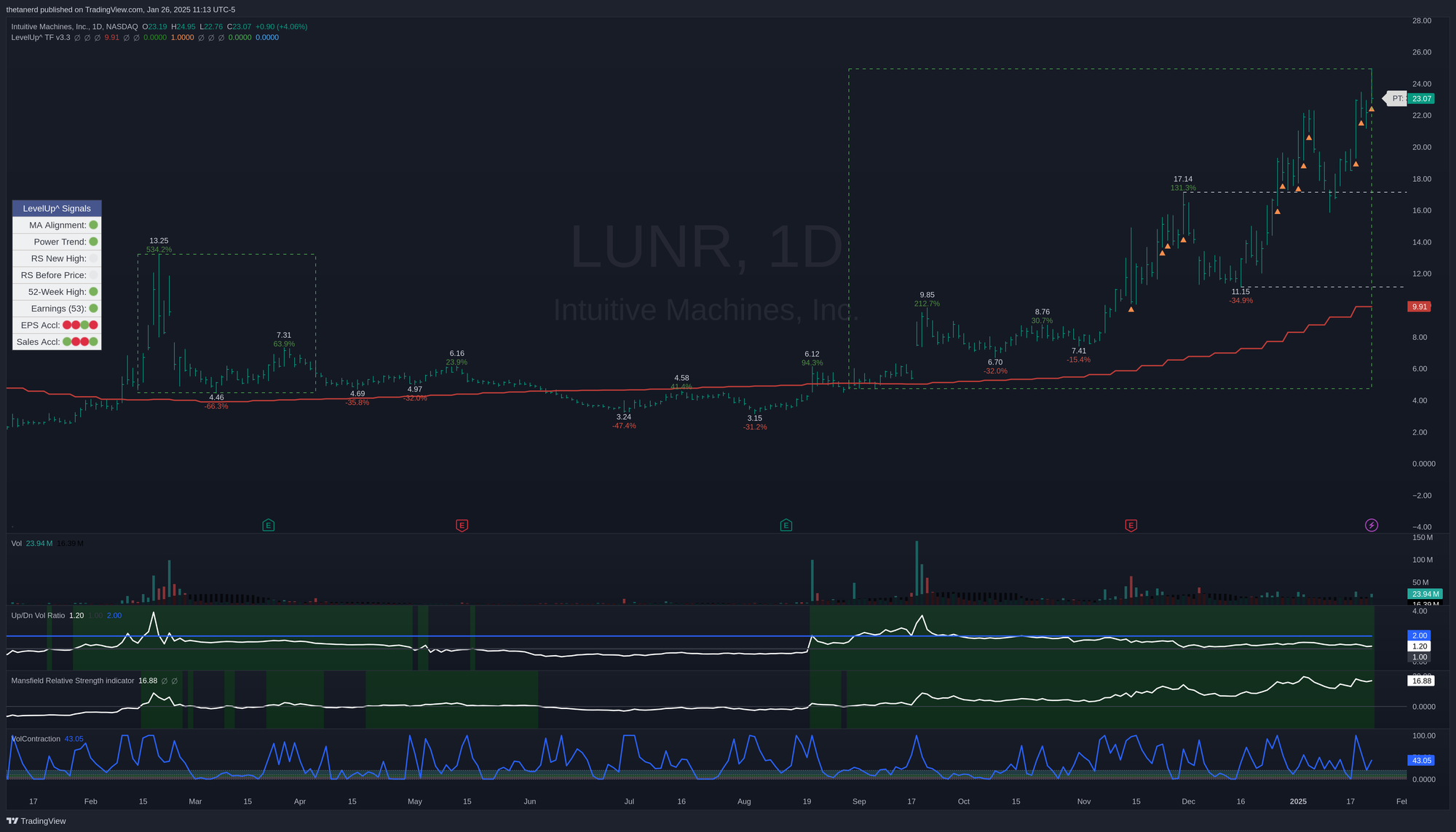
Task: Click the 2025 label on time axis
Action: coord(1298,801)
